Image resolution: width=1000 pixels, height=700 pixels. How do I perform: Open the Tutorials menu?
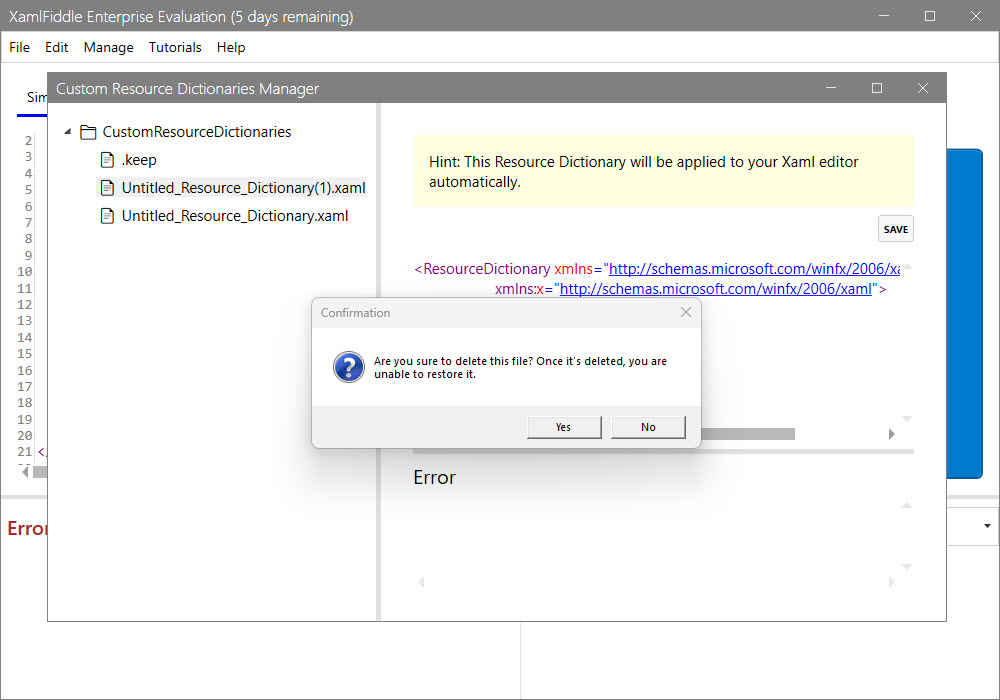(175, 47)
